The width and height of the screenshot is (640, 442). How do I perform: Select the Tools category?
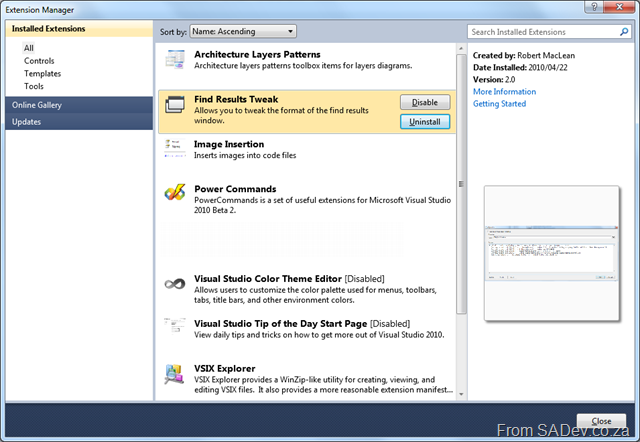click(36, 87)
